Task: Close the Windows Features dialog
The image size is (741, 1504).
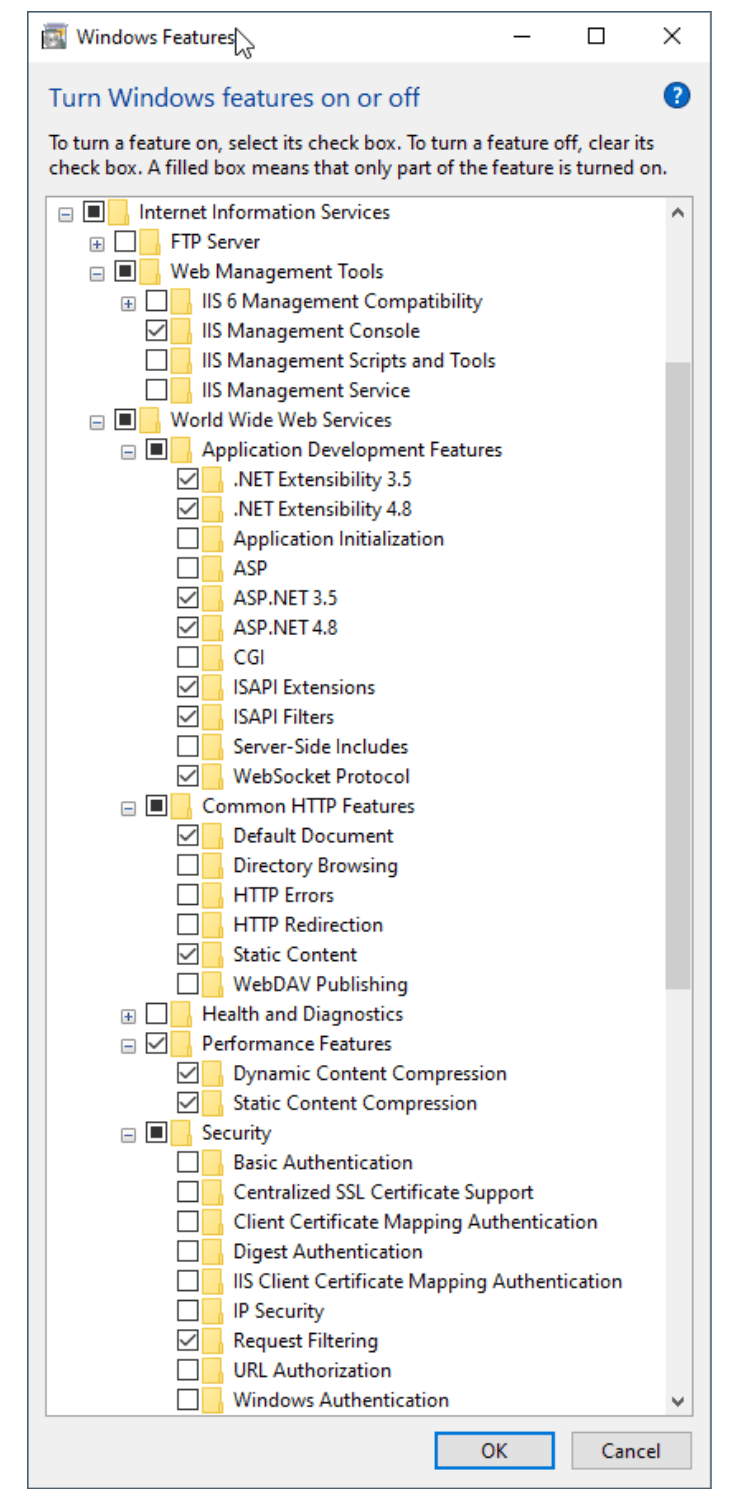Action: point(672,37)
